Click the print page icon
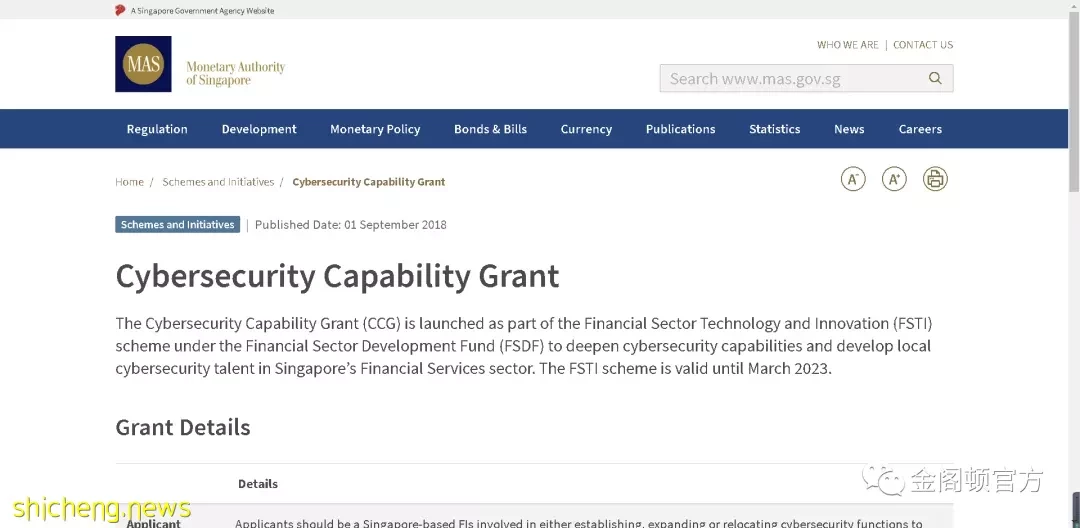 (x=935, y=179)
